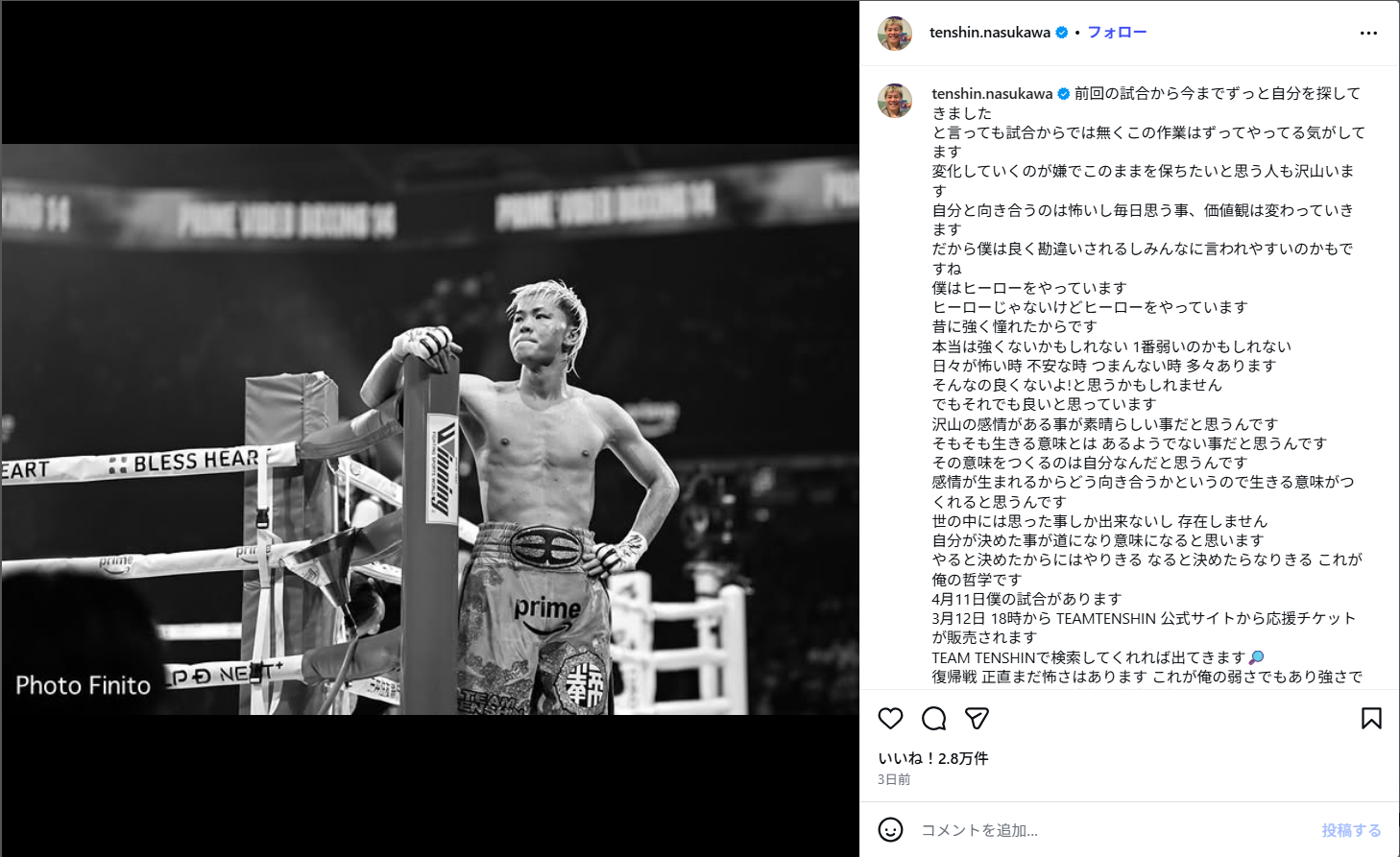Open the emoji picker smiley icon

[891, 830]
